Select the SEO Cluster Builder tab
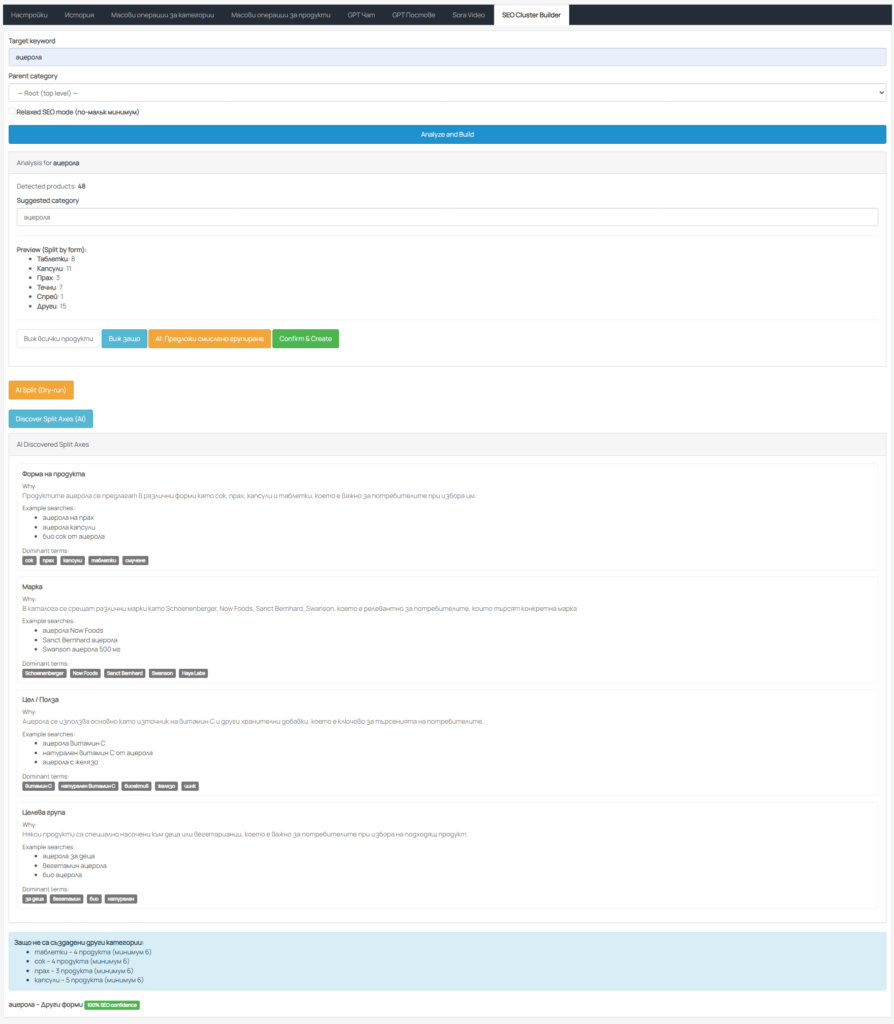 coord(531,15)
